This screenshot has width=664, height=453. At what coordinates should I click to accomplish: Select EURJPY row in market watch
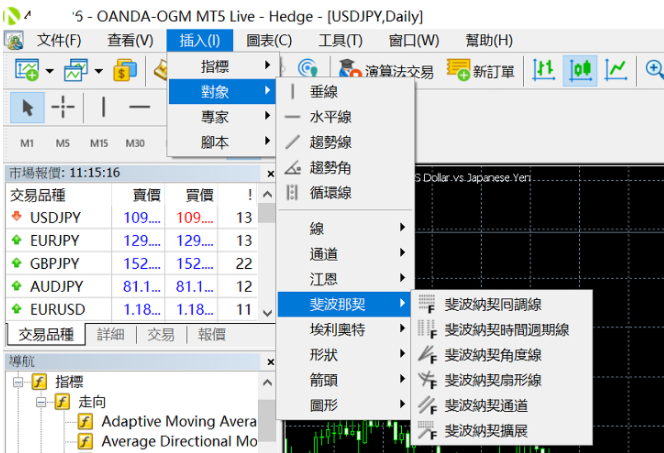click(132, 240)
